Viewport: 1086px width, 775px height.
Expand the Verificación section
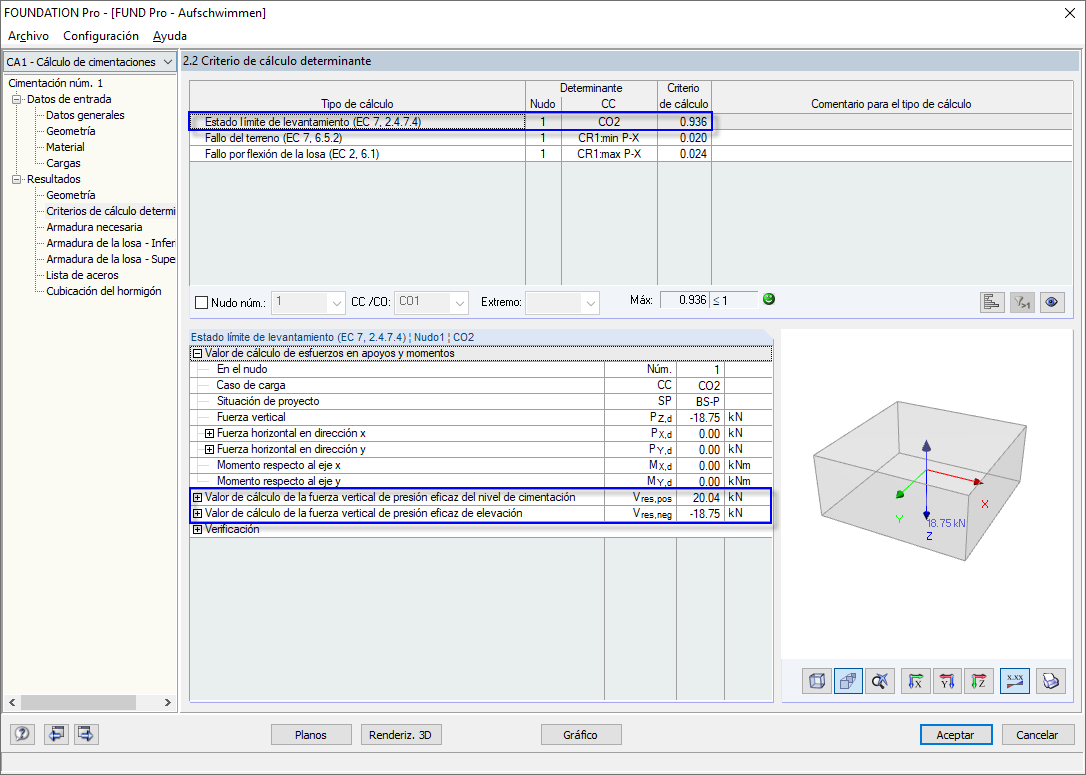tap(197, 529)
